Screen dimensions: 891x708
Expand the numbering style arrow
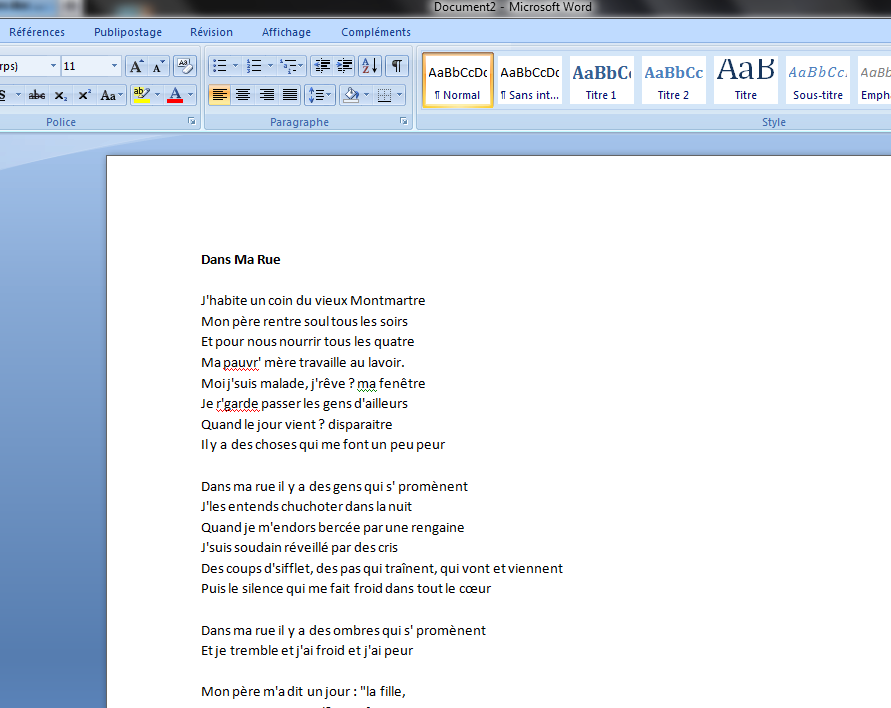coord(270,66)
